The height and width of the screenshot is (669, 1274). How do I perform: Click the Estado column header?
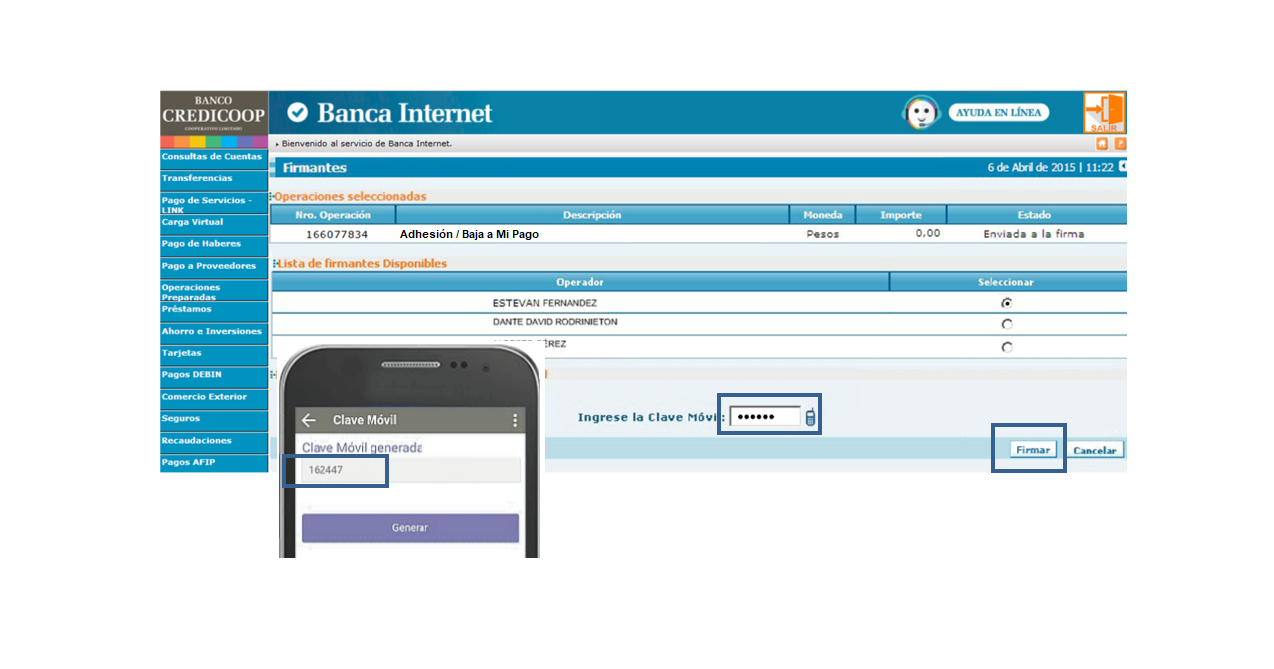(1034, 215)
